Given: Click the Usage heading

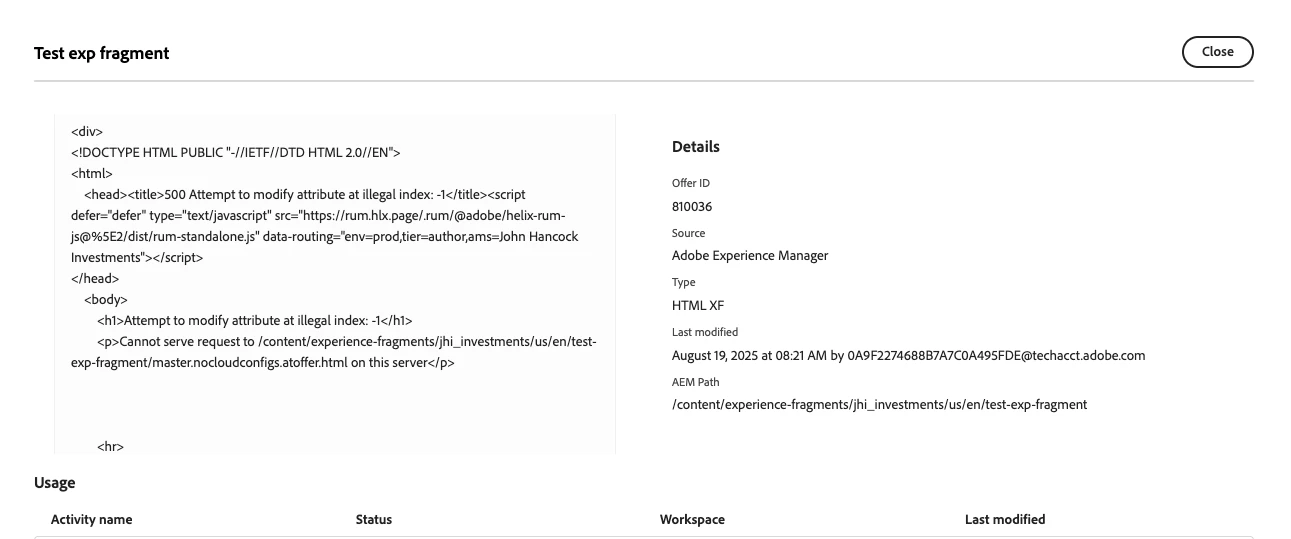Looking at the screenshot, I should click(x=55, y=482).
